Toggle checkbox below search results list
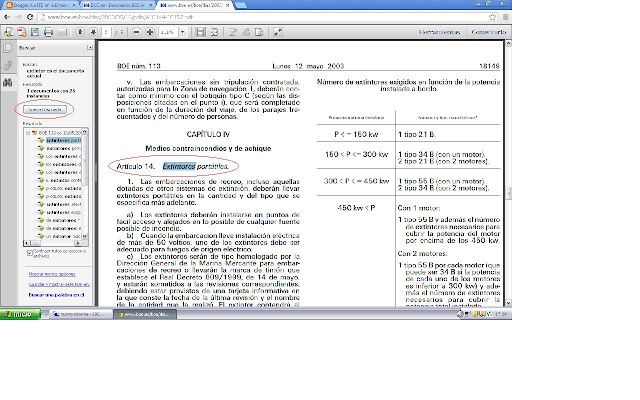Screen dimensions: 640x400 (x=30, y=253)
